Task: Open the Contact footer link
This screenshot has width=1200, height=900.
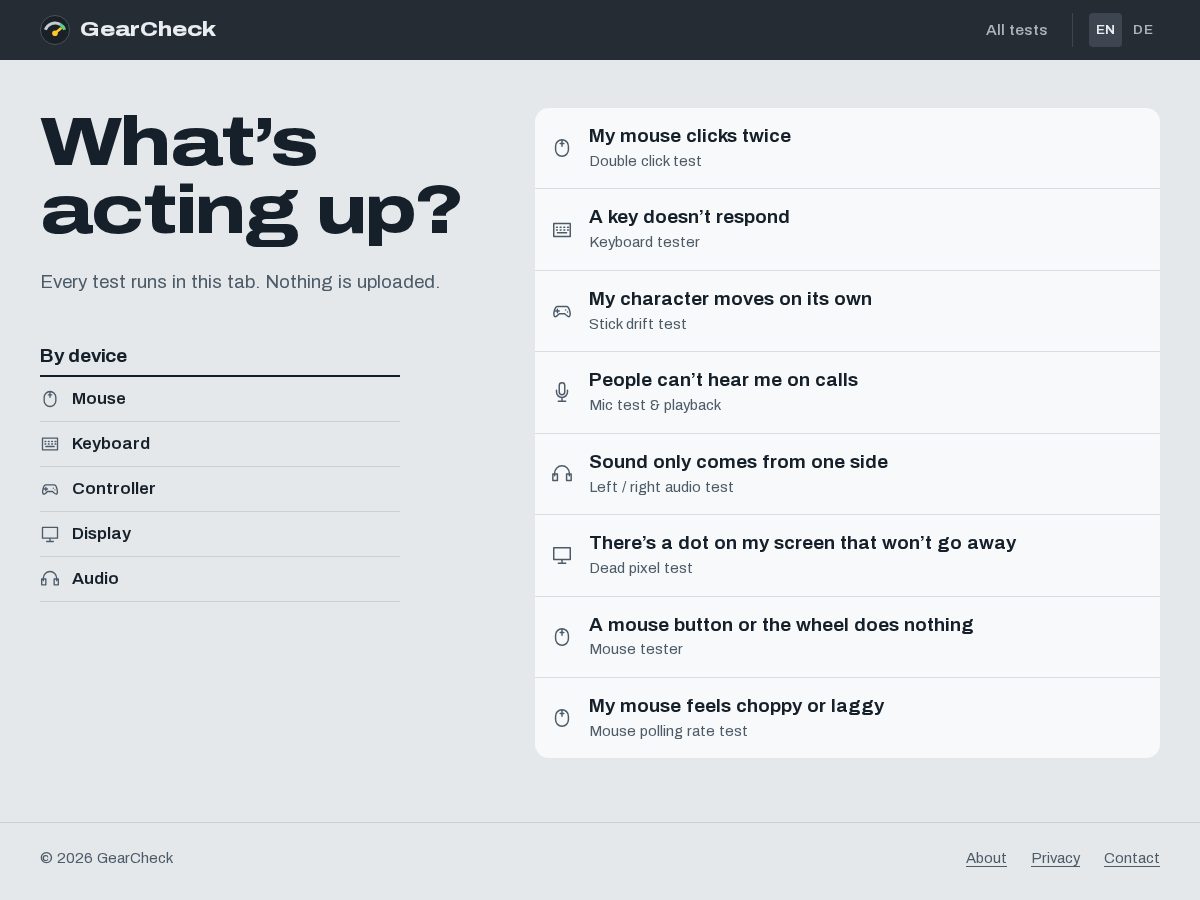Action: tap(1132, 858)
